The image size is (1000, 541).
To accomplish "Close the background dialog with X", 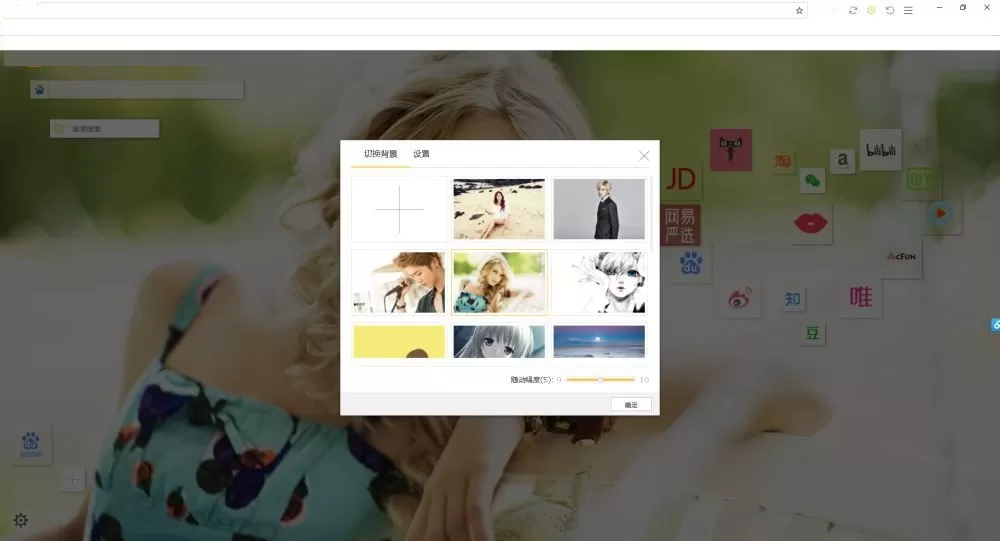I will point(644,156).
